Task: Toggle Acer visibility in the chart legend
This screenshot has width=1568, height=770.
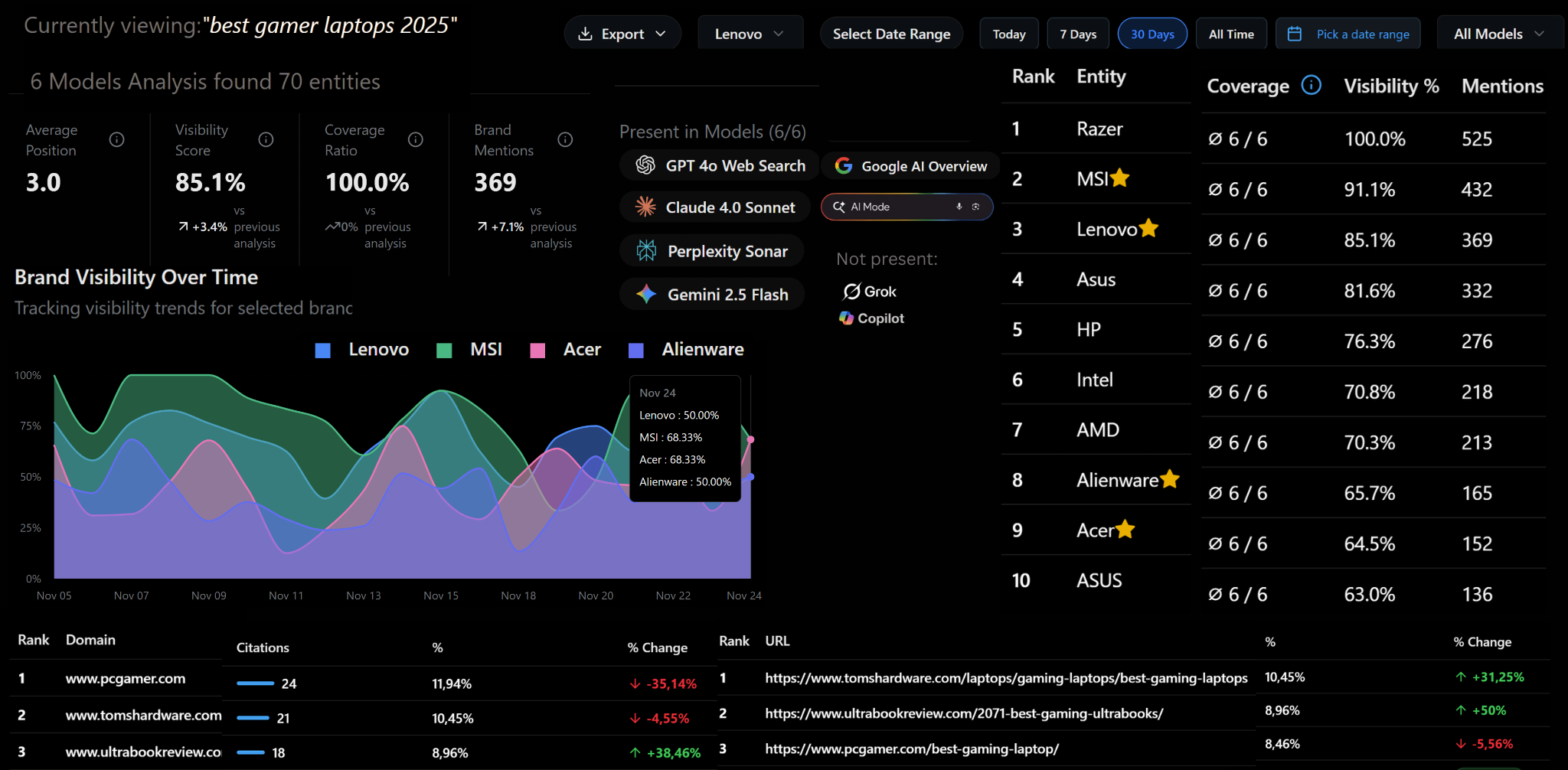Action: (567, 349)
